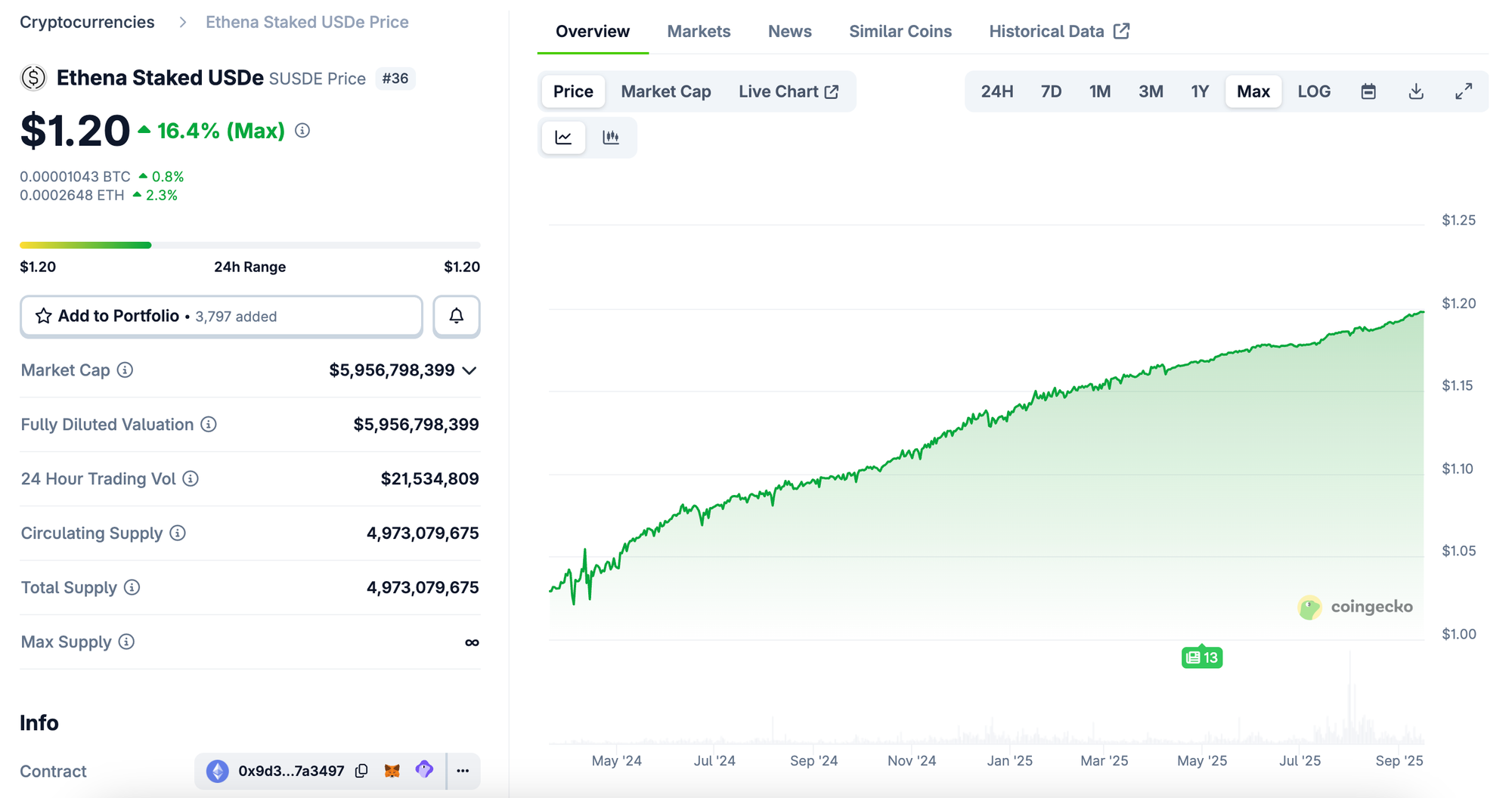Open more contract options menu
The width and height of the screenshot is (1512, 798).
click(463, 771)
